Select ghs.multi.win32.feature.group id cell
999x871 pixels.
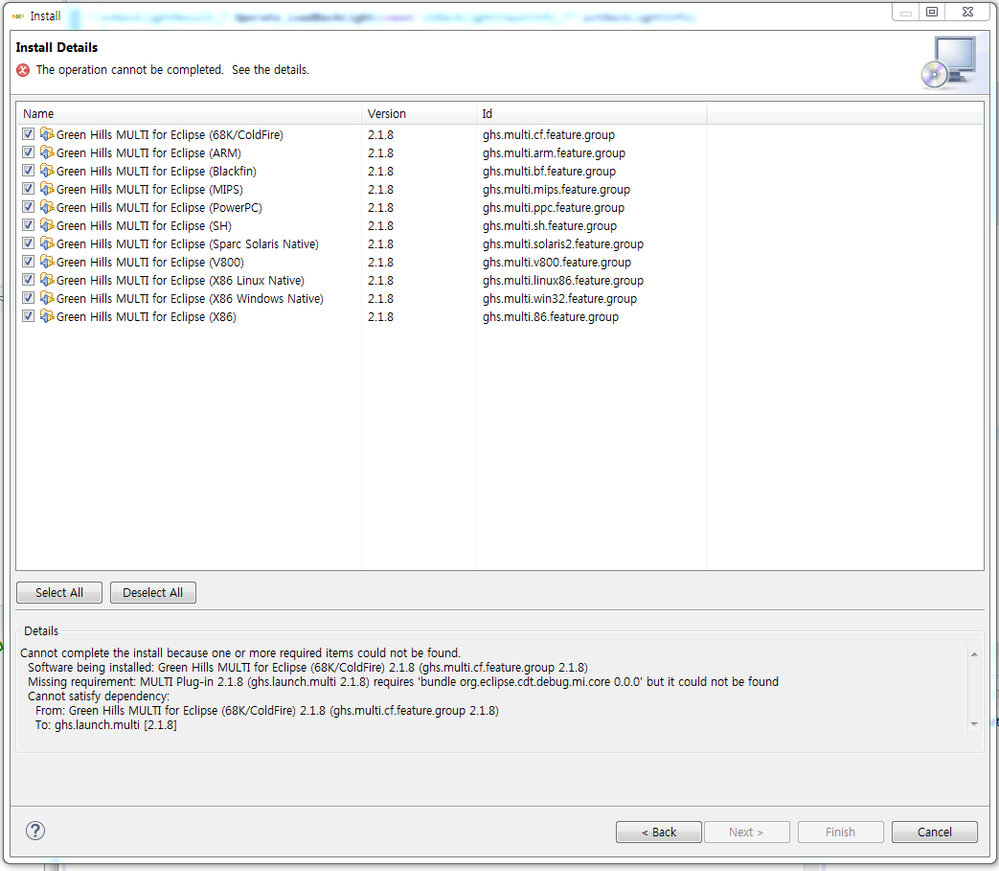pyautogui.click(x=559, y=298)
